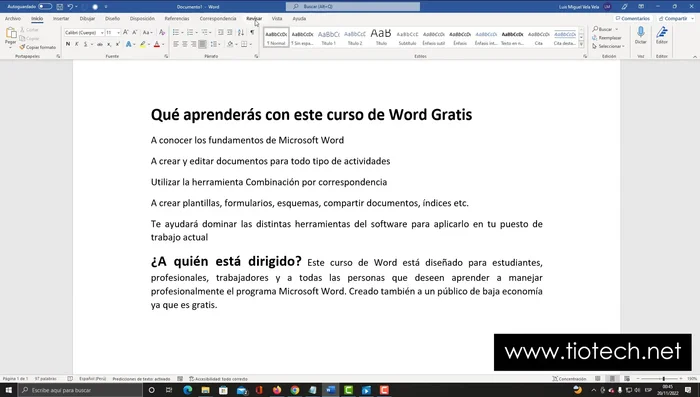
Task: Click the numbered list icon
Action: tap(190, 33)
